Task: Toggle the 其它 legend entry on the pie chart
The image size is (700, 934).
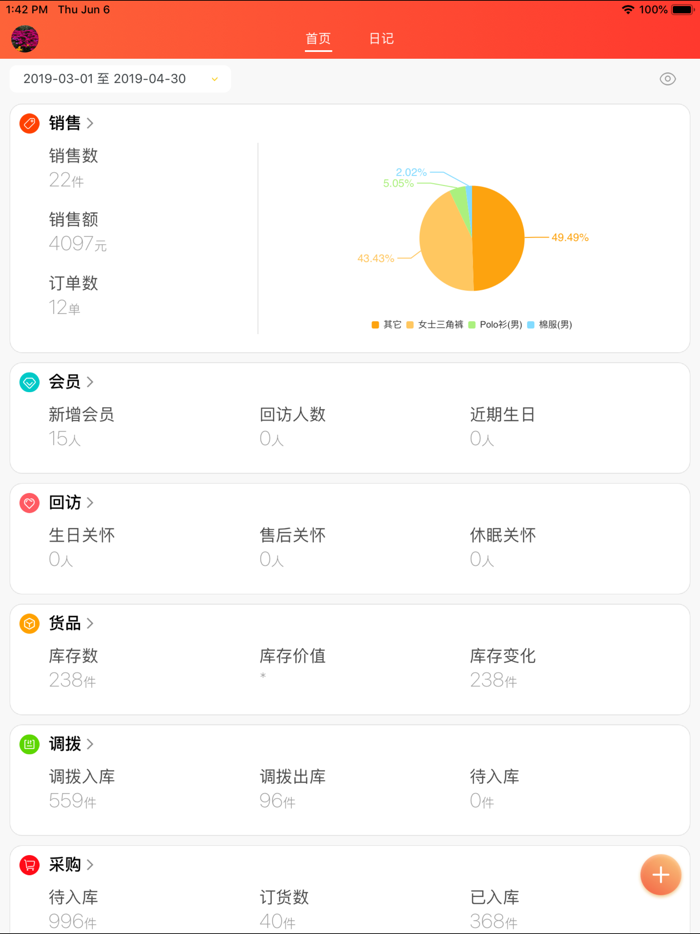Action: click(382, 324)
